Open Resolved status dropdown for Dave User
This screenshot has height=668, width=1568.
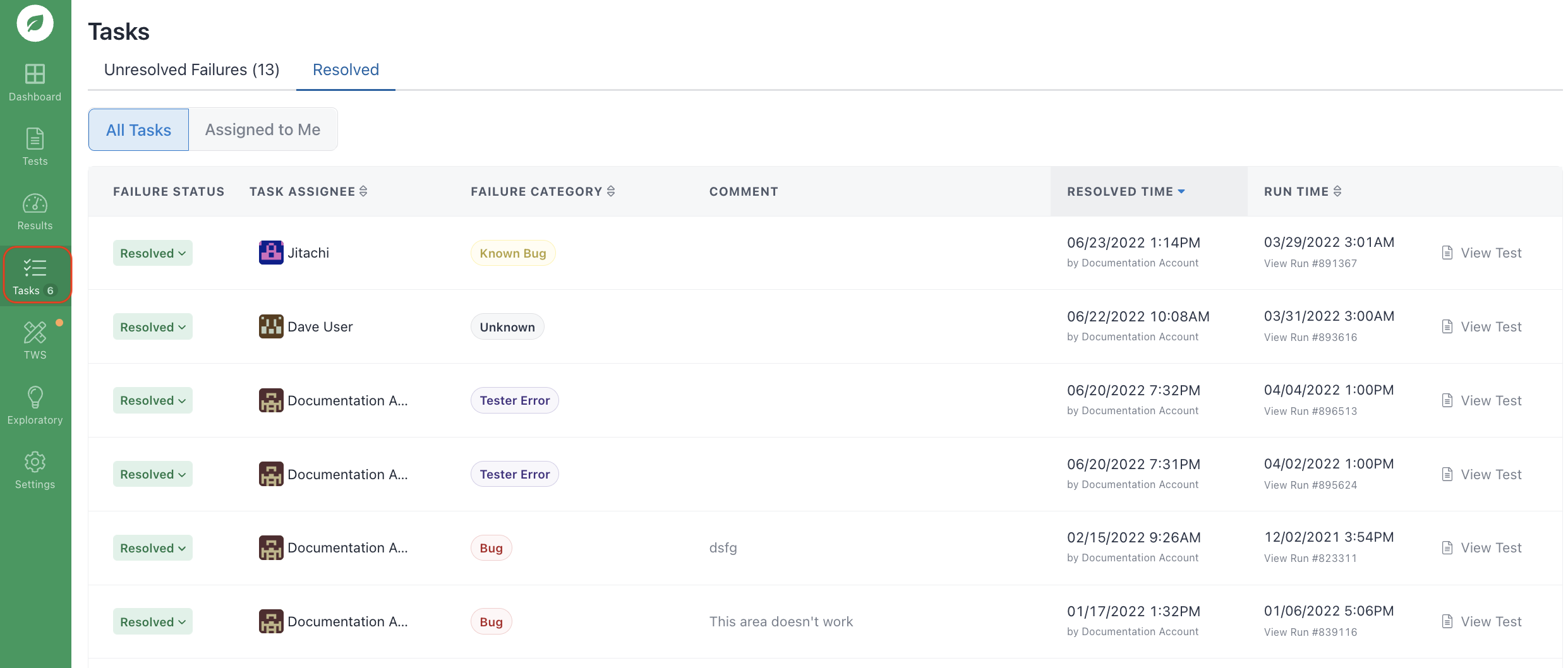pyautogui.click(x=153, y=327)
